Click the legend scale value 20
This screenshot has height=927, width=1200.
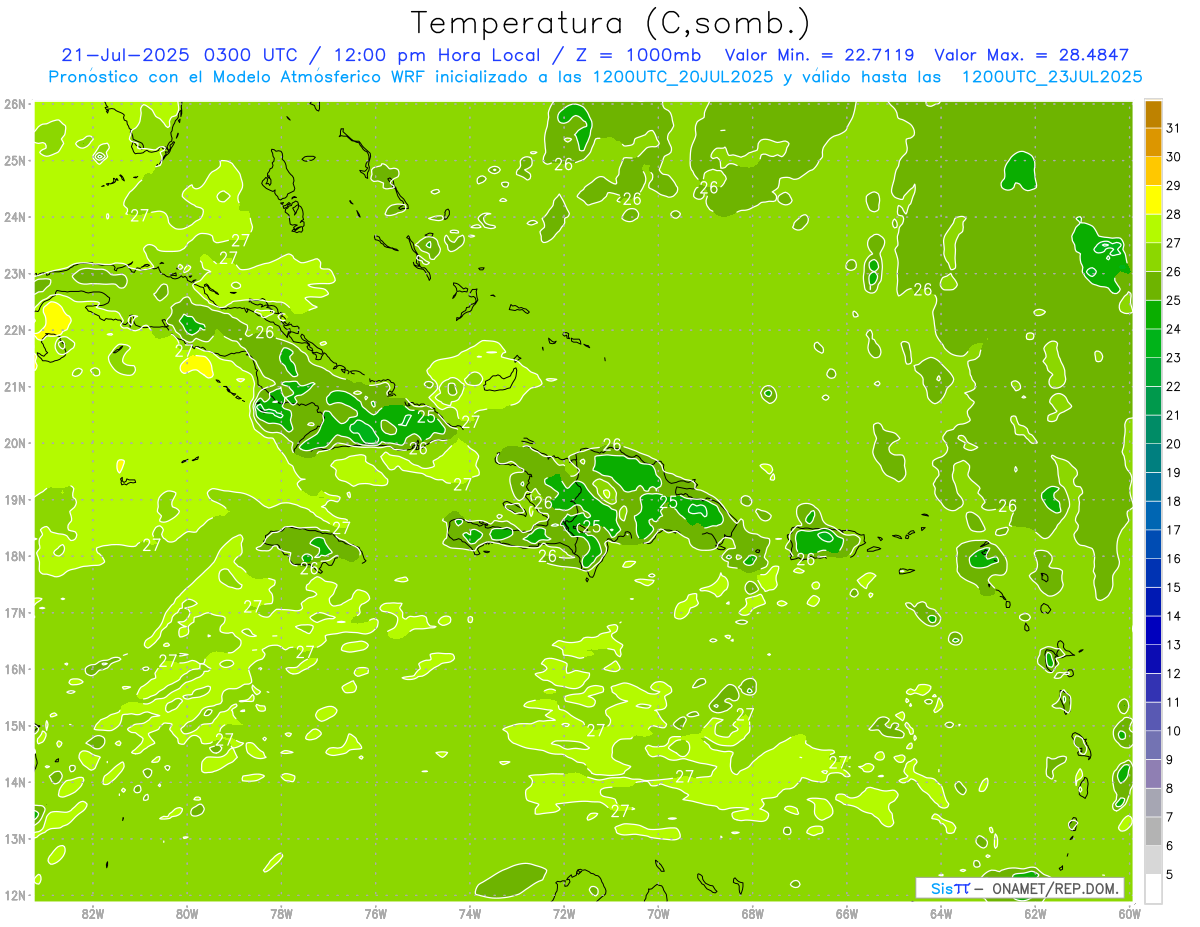tap(1174, 444)
